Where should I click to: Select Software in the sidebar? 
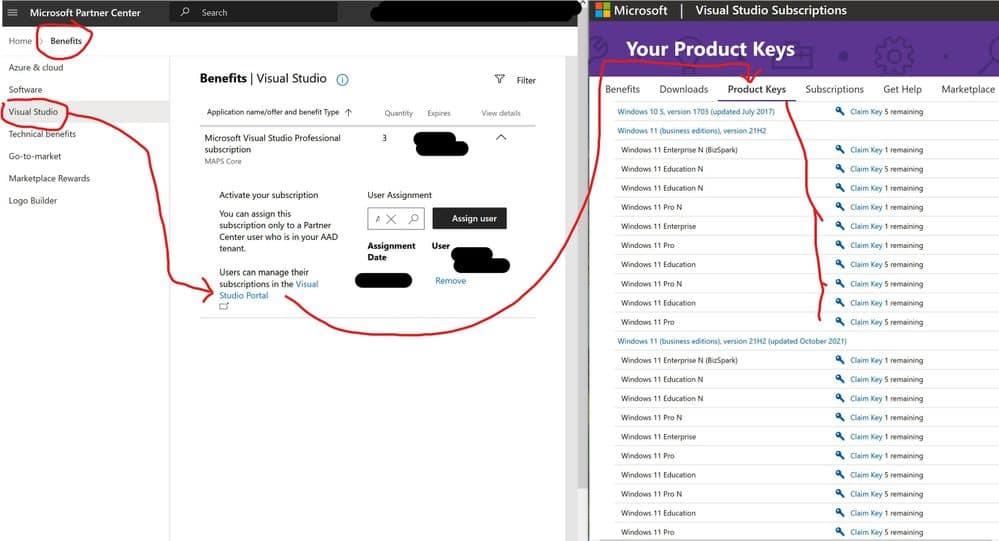click(x=25, y=89)
